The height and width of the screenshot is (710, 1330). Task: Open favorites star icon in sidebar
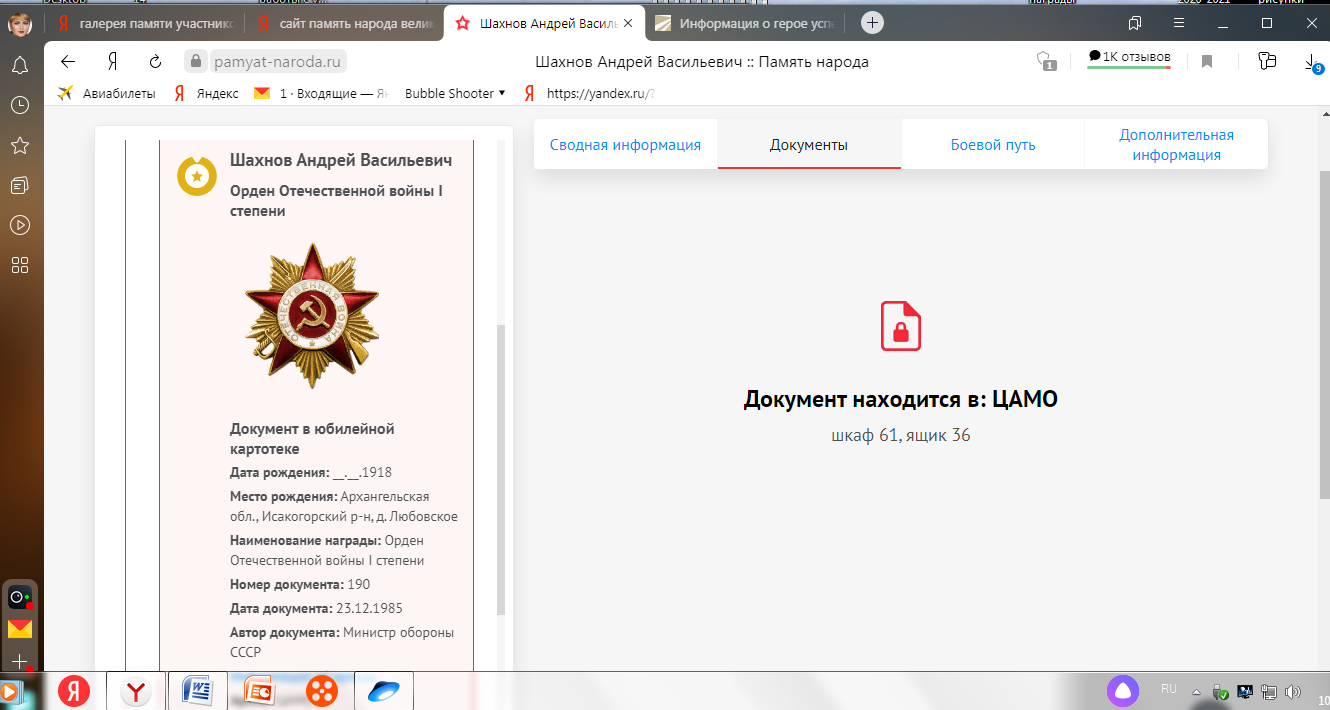click(19, 146)
